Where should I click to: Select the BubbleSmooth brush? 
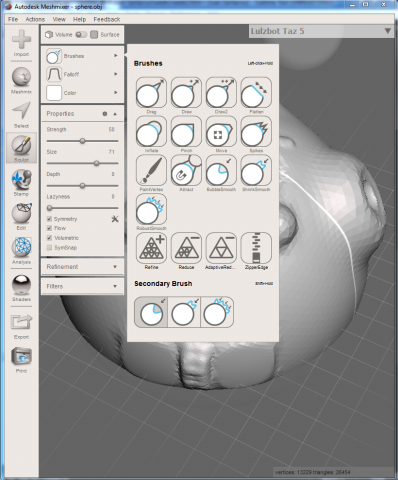click(221, 170)
